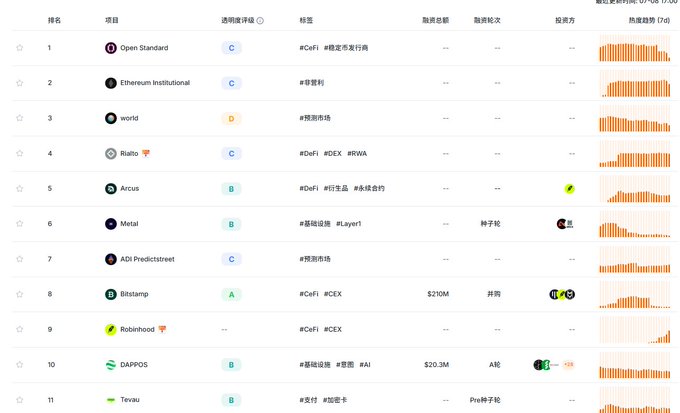
Task: Click the B rating badge for Metal
Action: point(231,224)
